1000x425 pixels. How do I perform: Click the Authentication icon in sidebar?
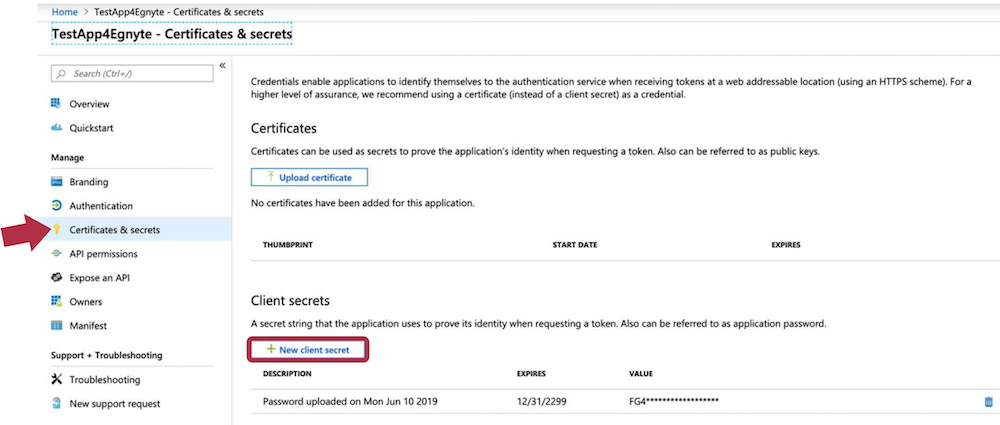(x=56, y=205)
